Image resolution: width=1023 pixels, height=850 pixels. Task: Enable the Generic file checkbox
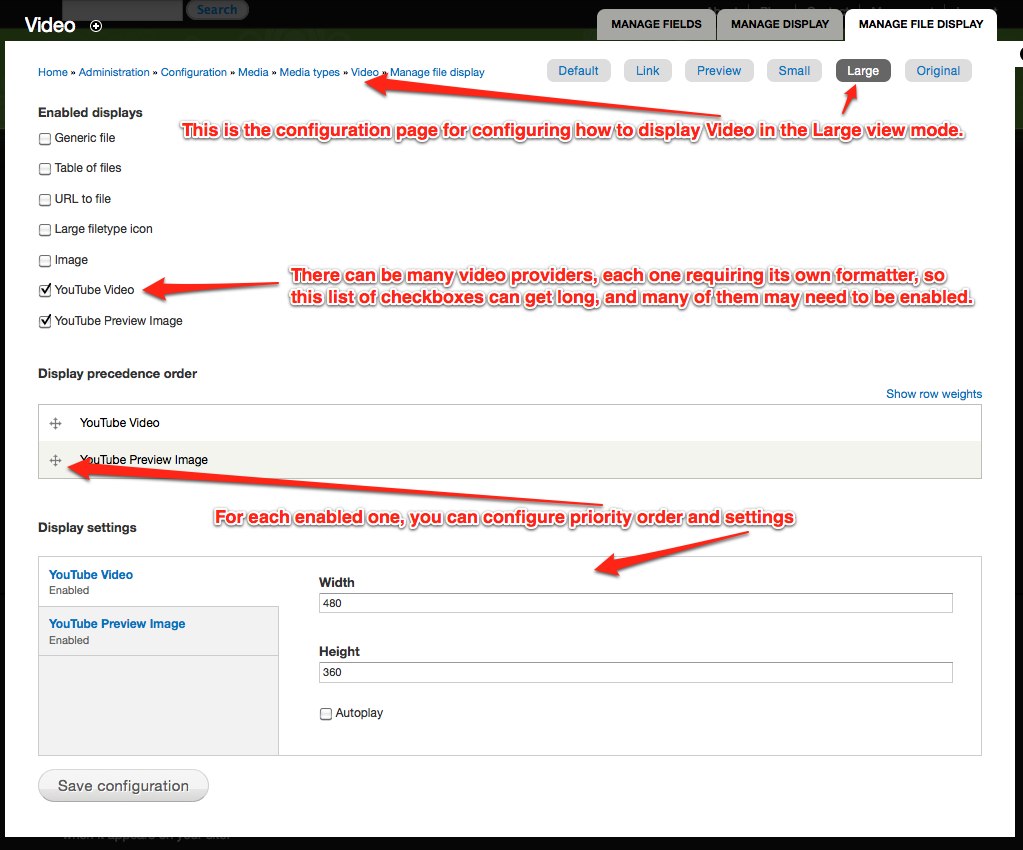45,139
